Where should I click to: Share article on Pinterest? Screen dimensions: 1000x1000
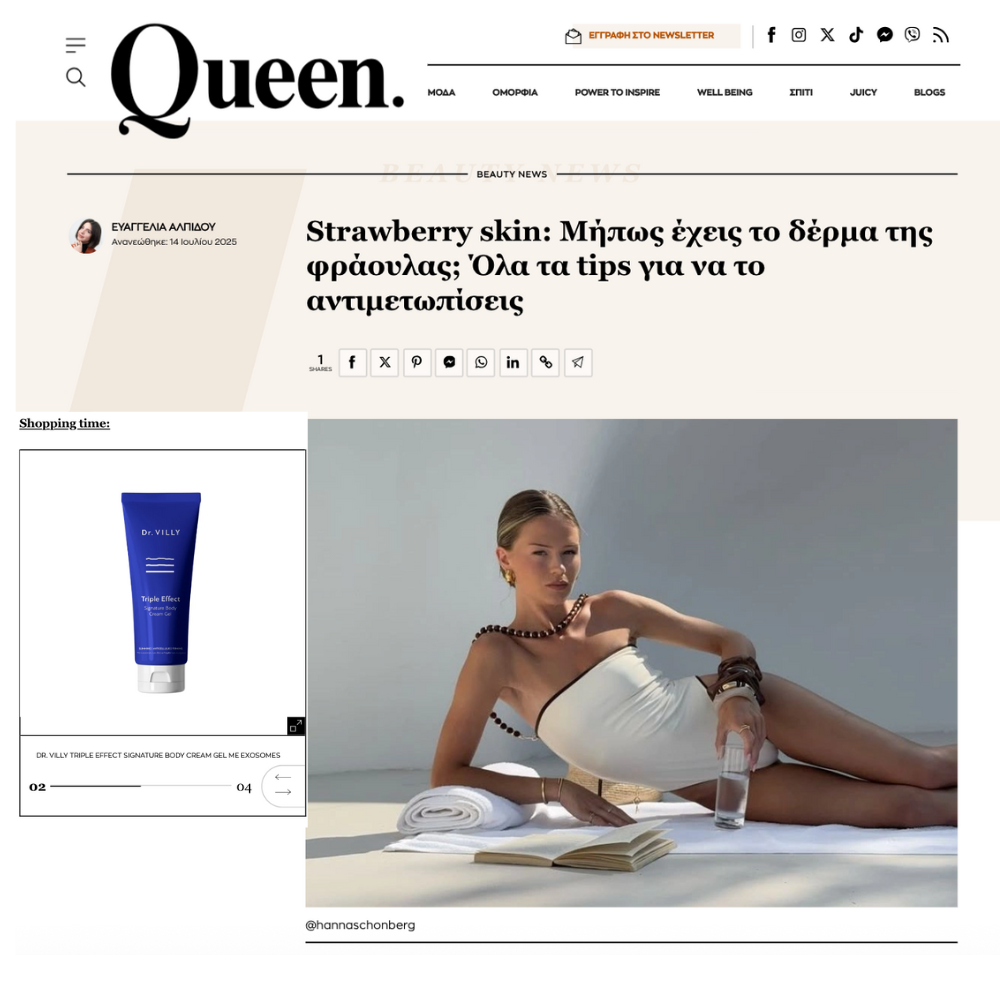click(417, 362)
